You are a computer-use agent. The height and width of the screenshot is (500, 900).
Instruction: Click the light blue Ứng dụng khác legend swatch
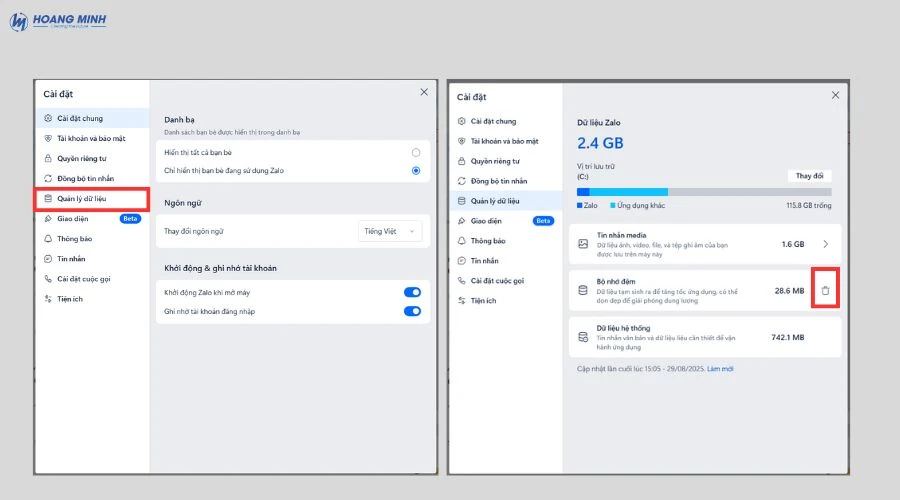(613, 206)
